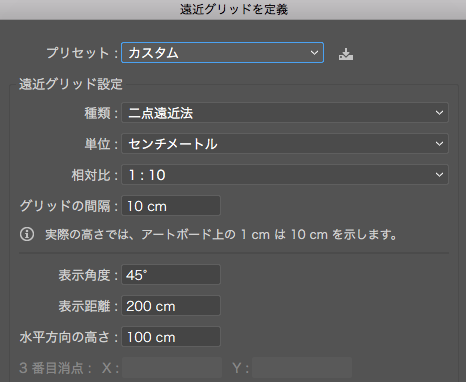Click the グリッドの間隔 field showing 10 cm
The width and height of the screenshot is (466, 382).
click(x=171, y=206)
